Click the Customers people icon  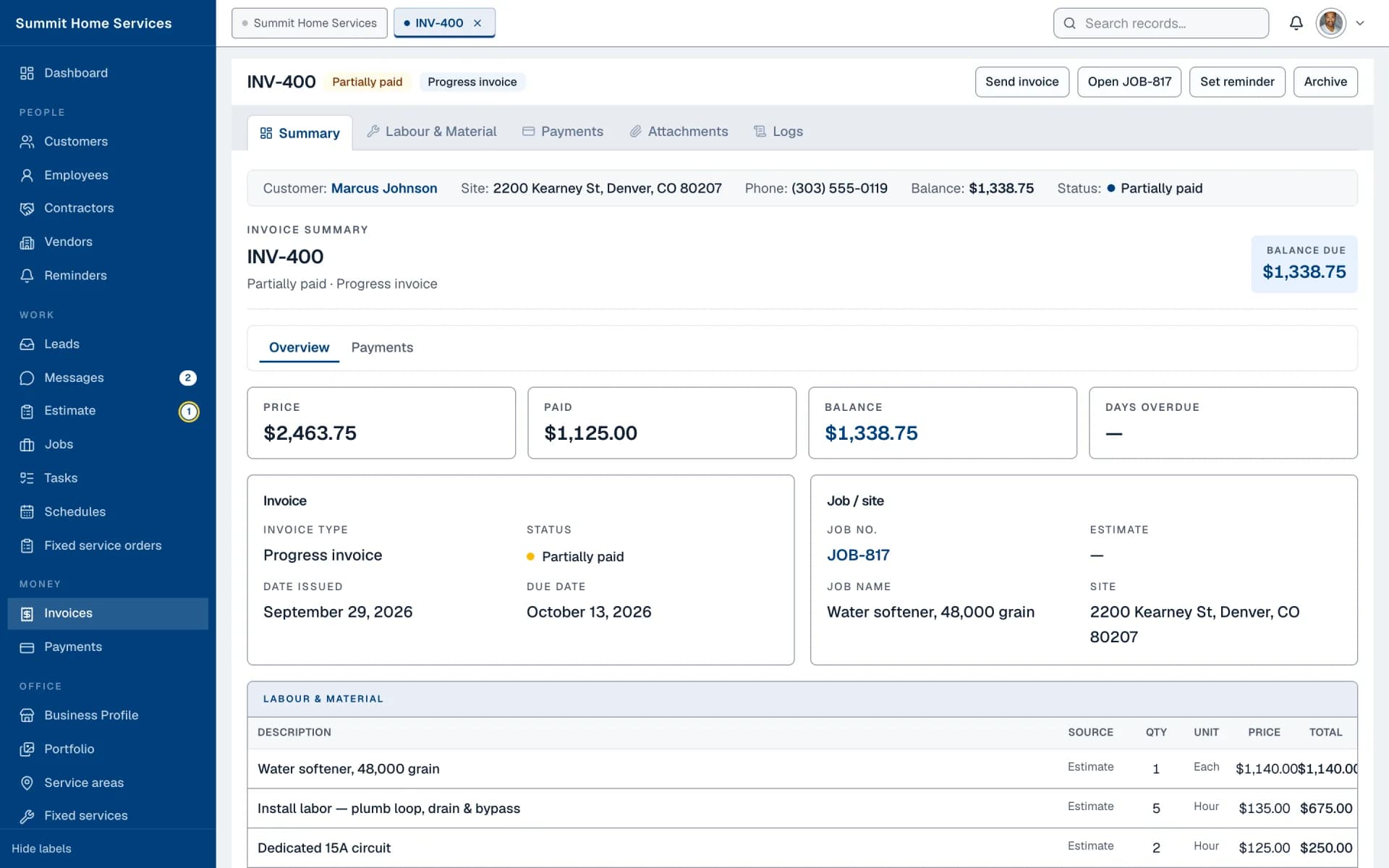[27, 142]
